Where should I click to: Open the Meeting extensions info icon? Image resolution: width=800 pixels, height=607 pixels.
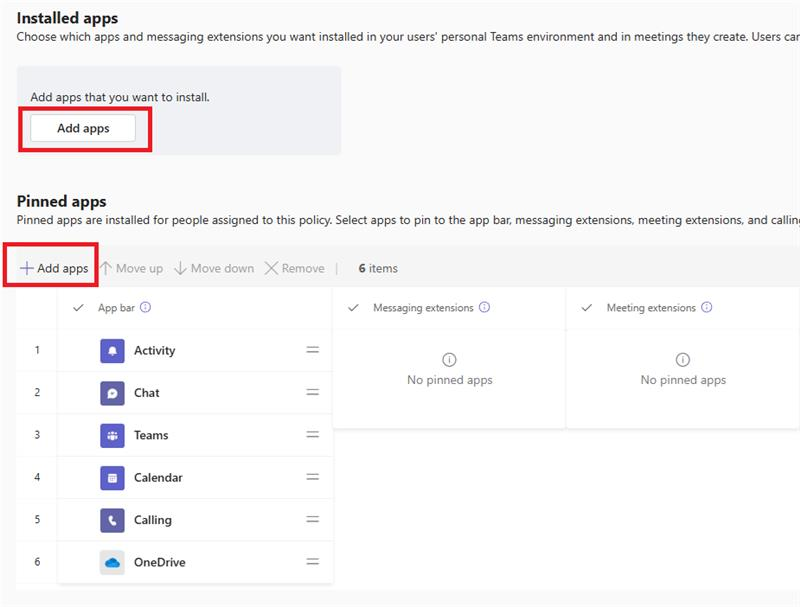click(707, 307)
